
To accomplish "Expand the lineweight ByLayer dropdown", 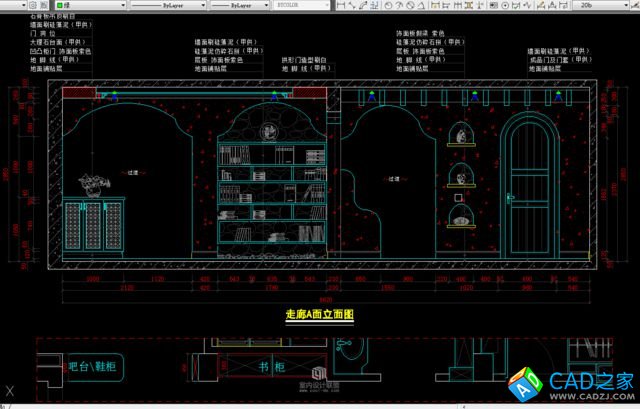I will (238, 5).
